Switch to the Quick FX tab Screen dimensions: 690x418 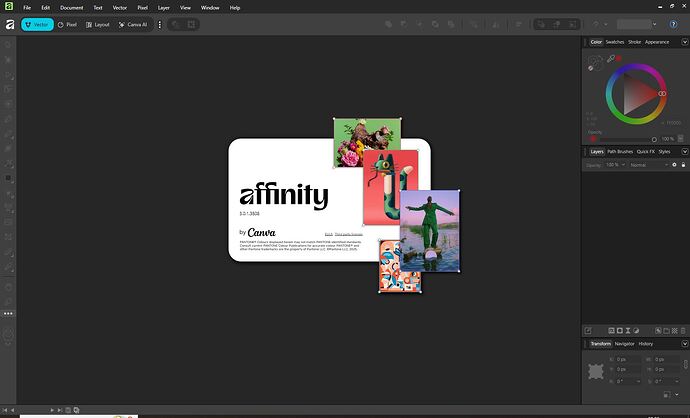point(646,151)
